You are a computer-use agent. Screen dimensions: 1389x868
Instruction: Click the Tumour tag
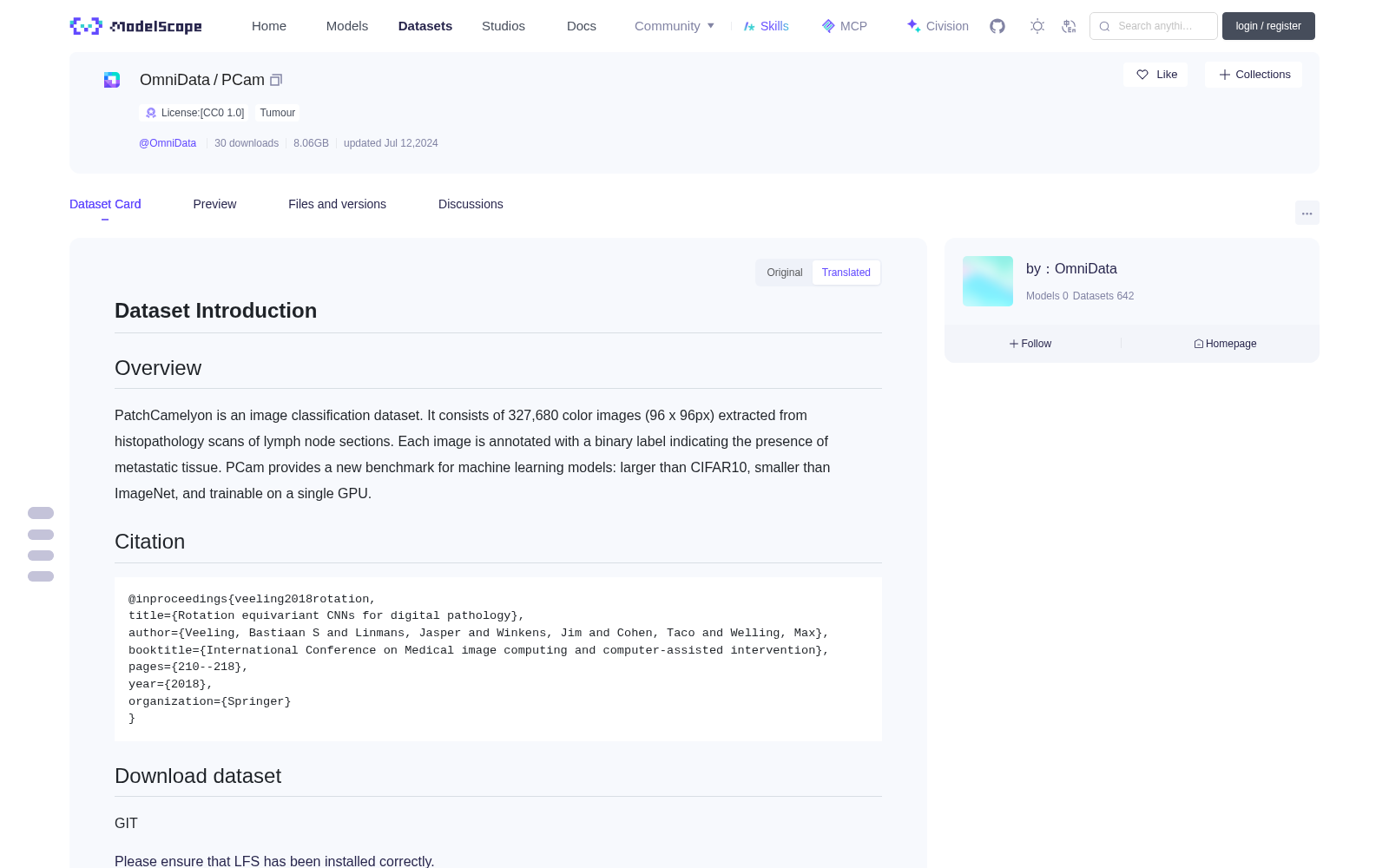tap(278, 113)
